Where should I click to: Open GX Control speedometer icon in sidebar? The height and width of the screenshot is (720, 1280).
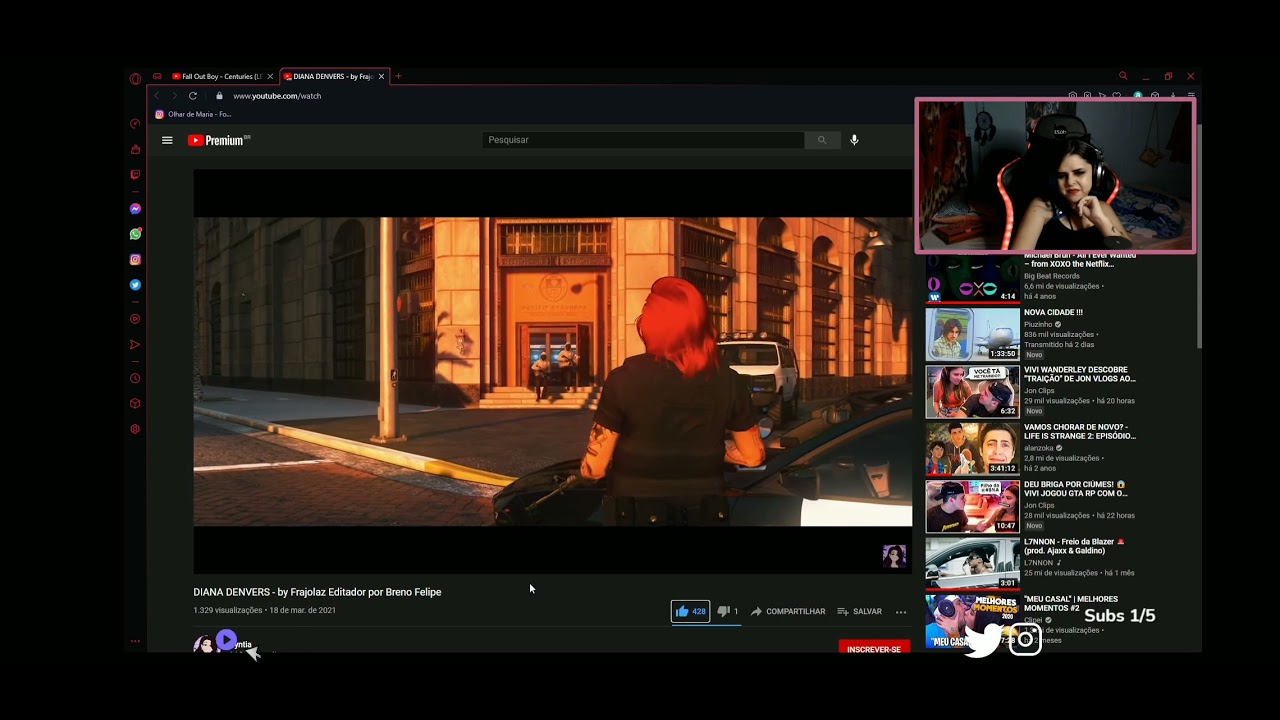[135, 124]
